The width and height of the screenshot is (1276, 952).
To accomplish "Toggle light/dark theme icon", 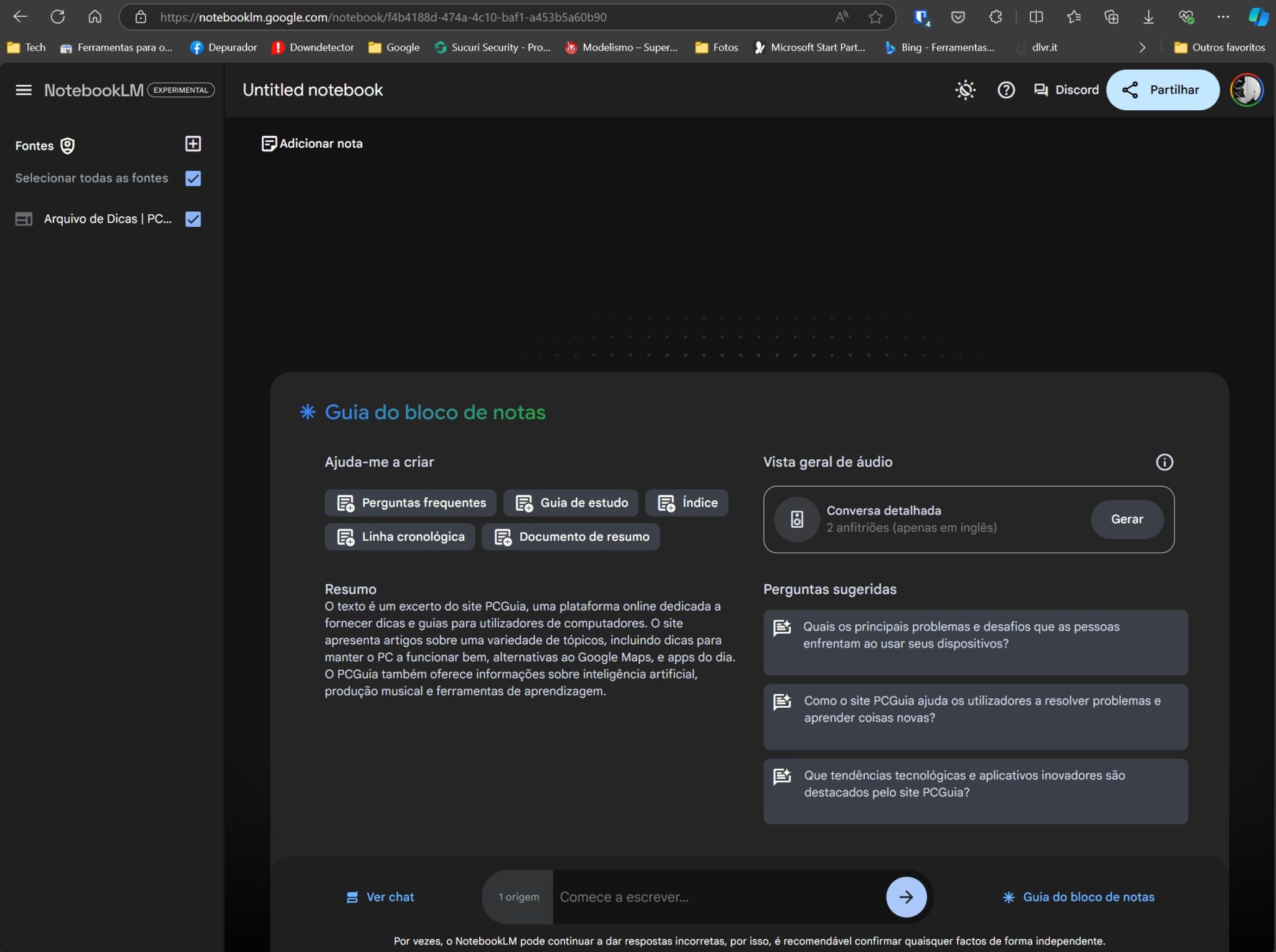I will (x=965, y=90).
